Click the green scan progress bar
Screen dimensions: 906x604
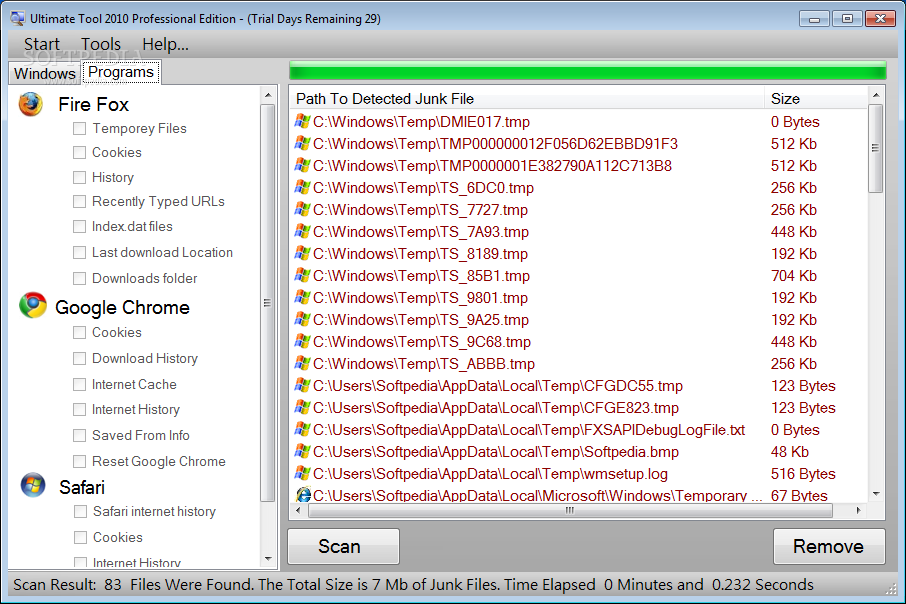click(x=588, y=71)
